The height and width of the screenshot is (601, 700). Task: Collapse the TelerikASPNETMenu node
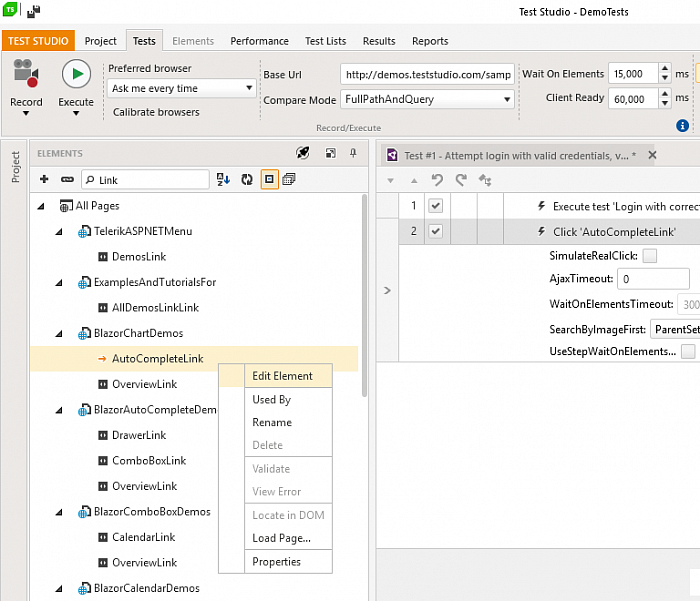click(x=59, y=232)
